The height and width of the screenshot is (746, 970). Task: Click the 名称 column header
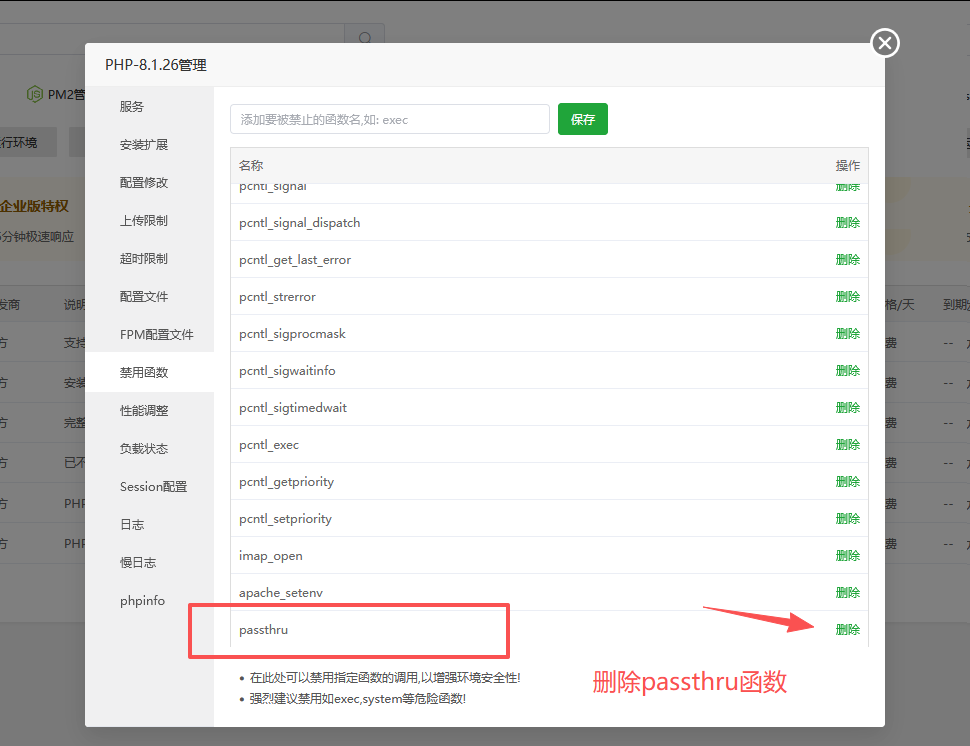[x=251, y=165]
